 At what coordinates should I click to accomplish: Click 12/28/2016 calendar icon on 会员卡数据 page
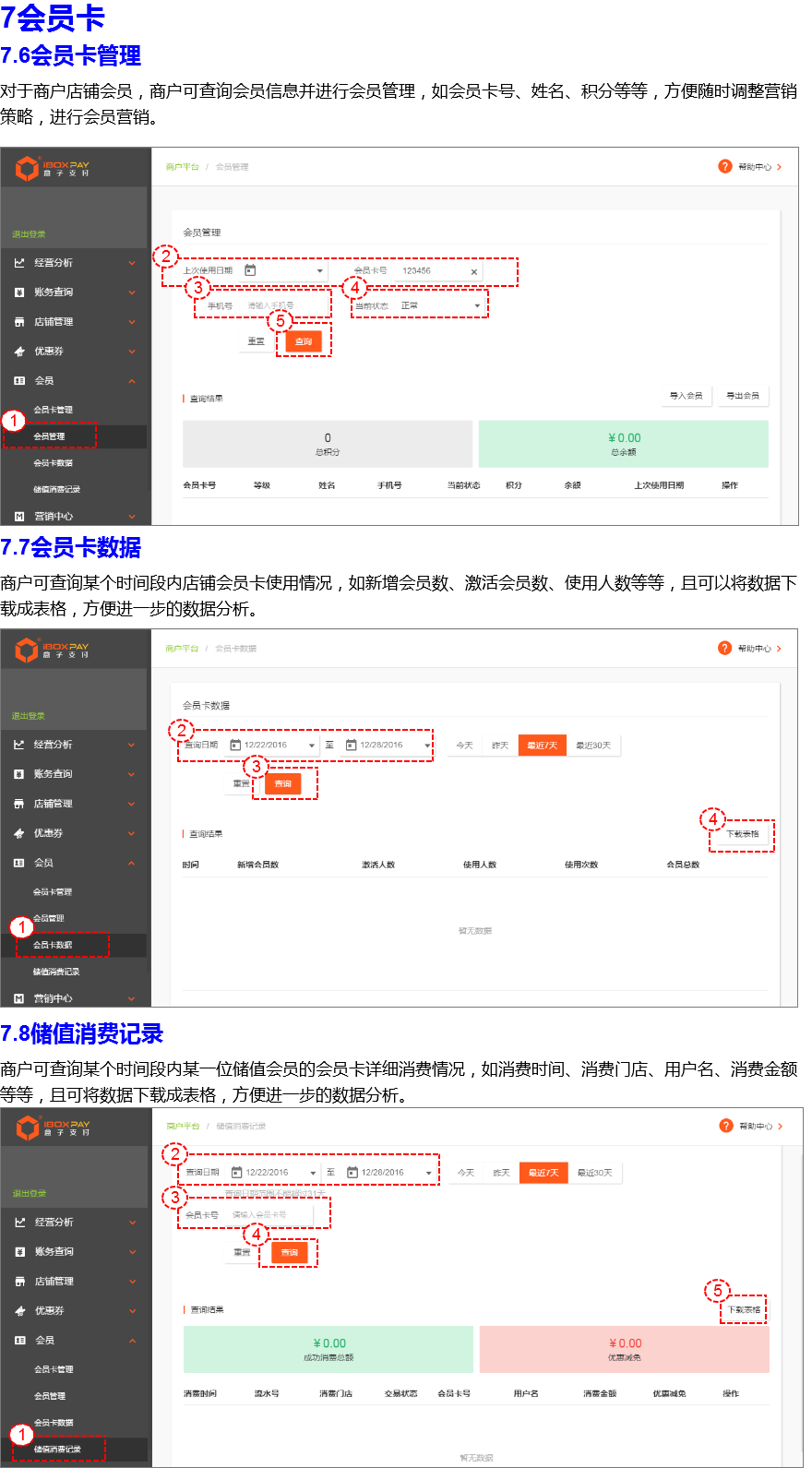click(x=351, y=745)
